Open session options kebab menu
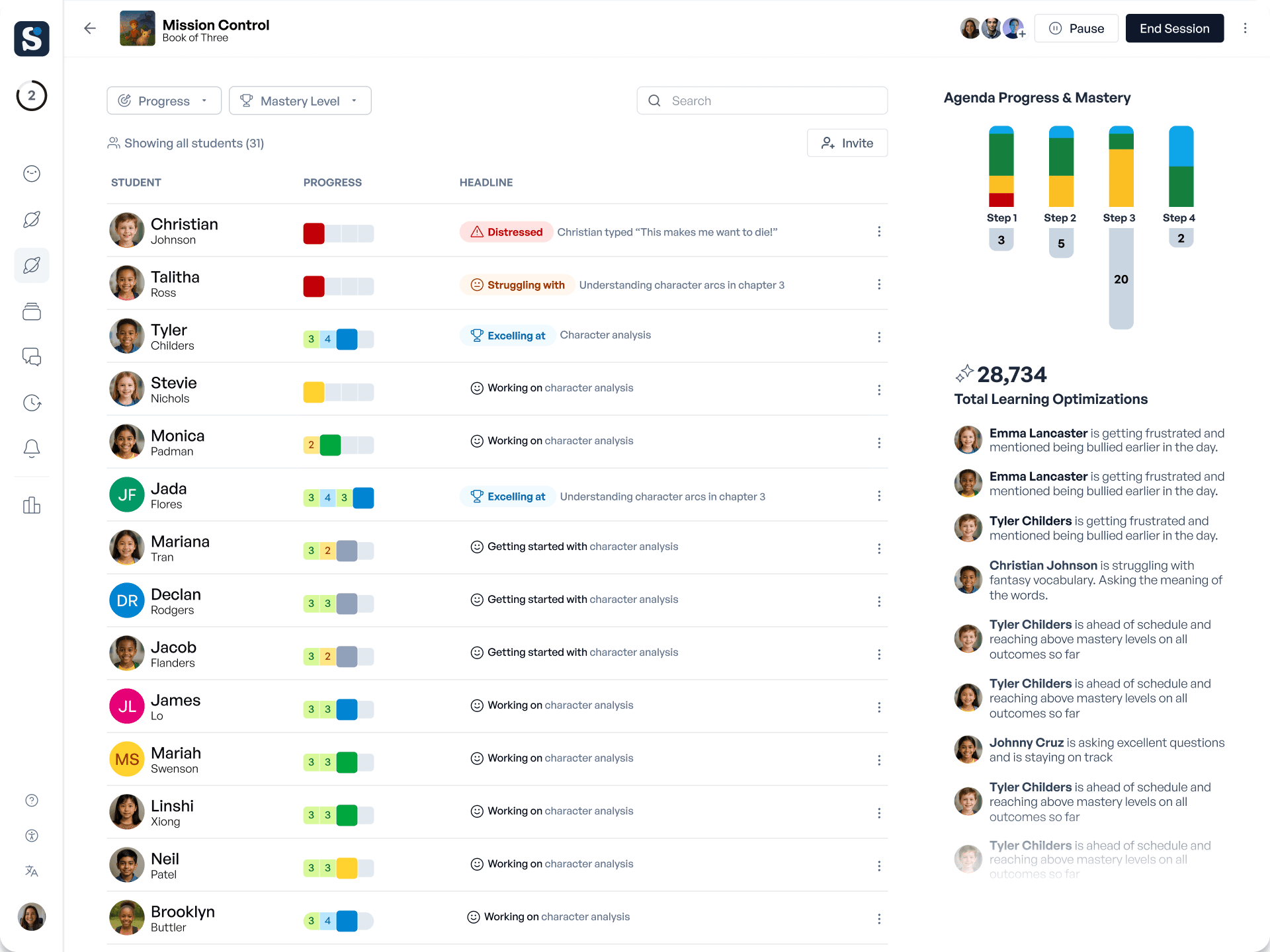 pos(1245,28)
